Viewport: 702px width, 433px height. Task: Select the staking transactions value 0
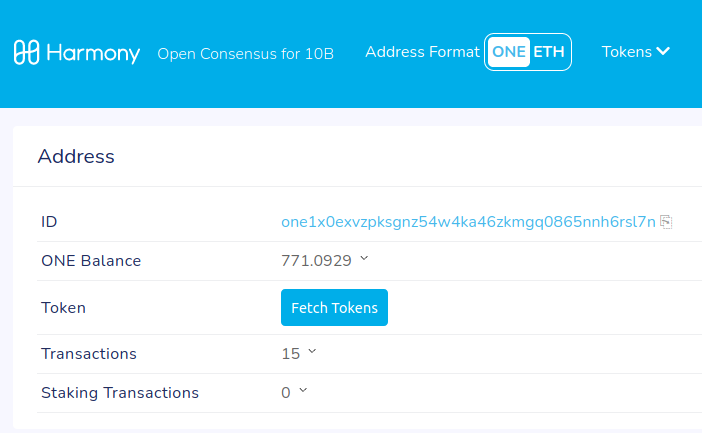286,393
